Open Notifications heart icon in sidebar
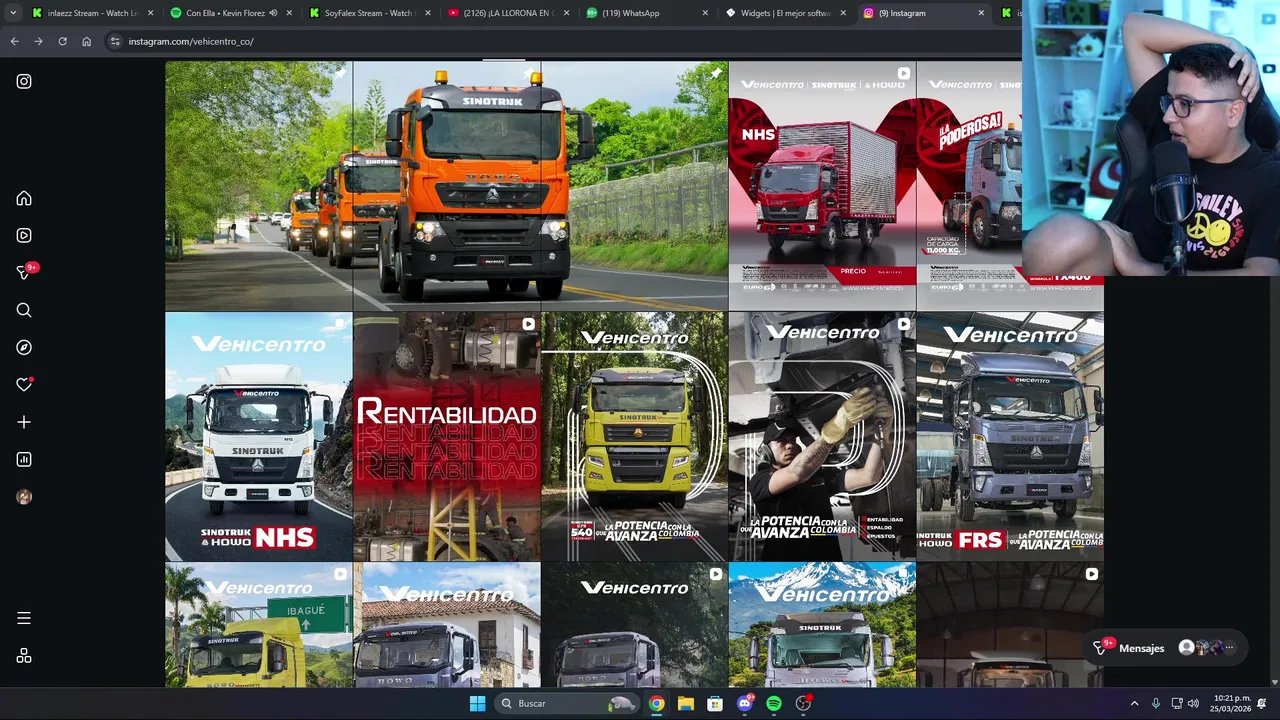Image resolution: width=1280 pixels, height=720 pixels. [24, 384]
